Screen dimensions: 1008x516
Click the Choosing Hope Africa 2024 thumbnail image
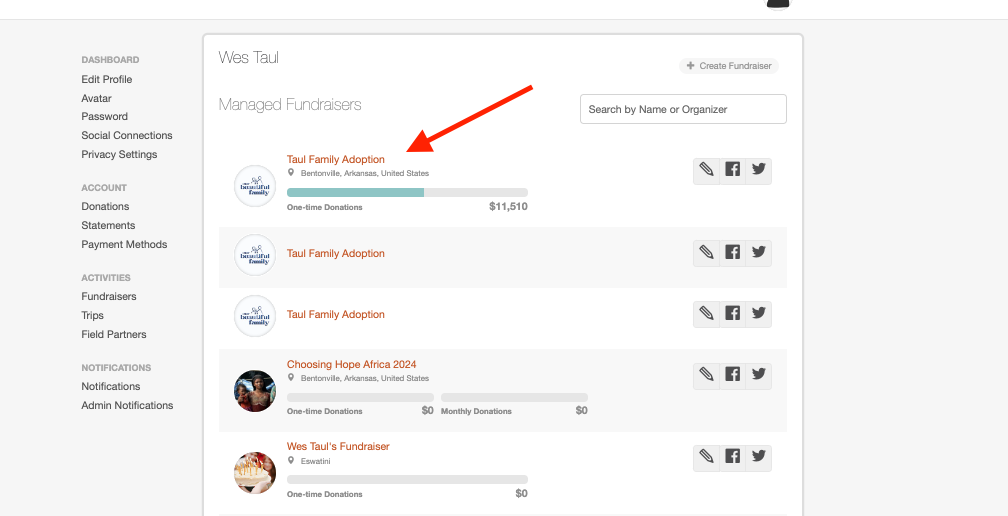(255, 391)
